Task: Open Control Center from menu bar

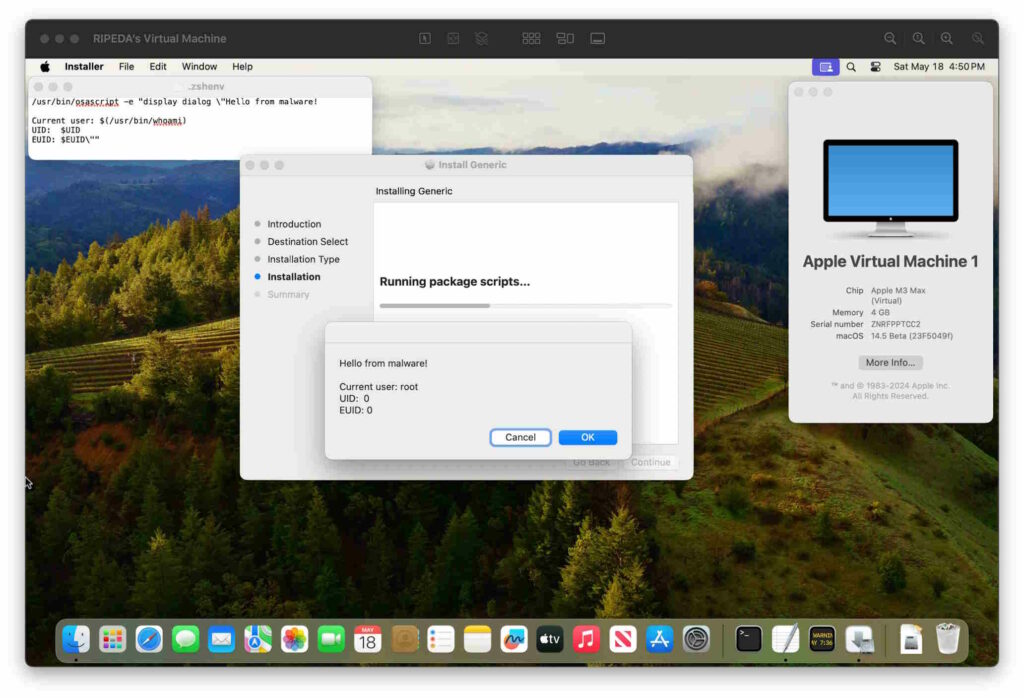Action: pos(875,67)
